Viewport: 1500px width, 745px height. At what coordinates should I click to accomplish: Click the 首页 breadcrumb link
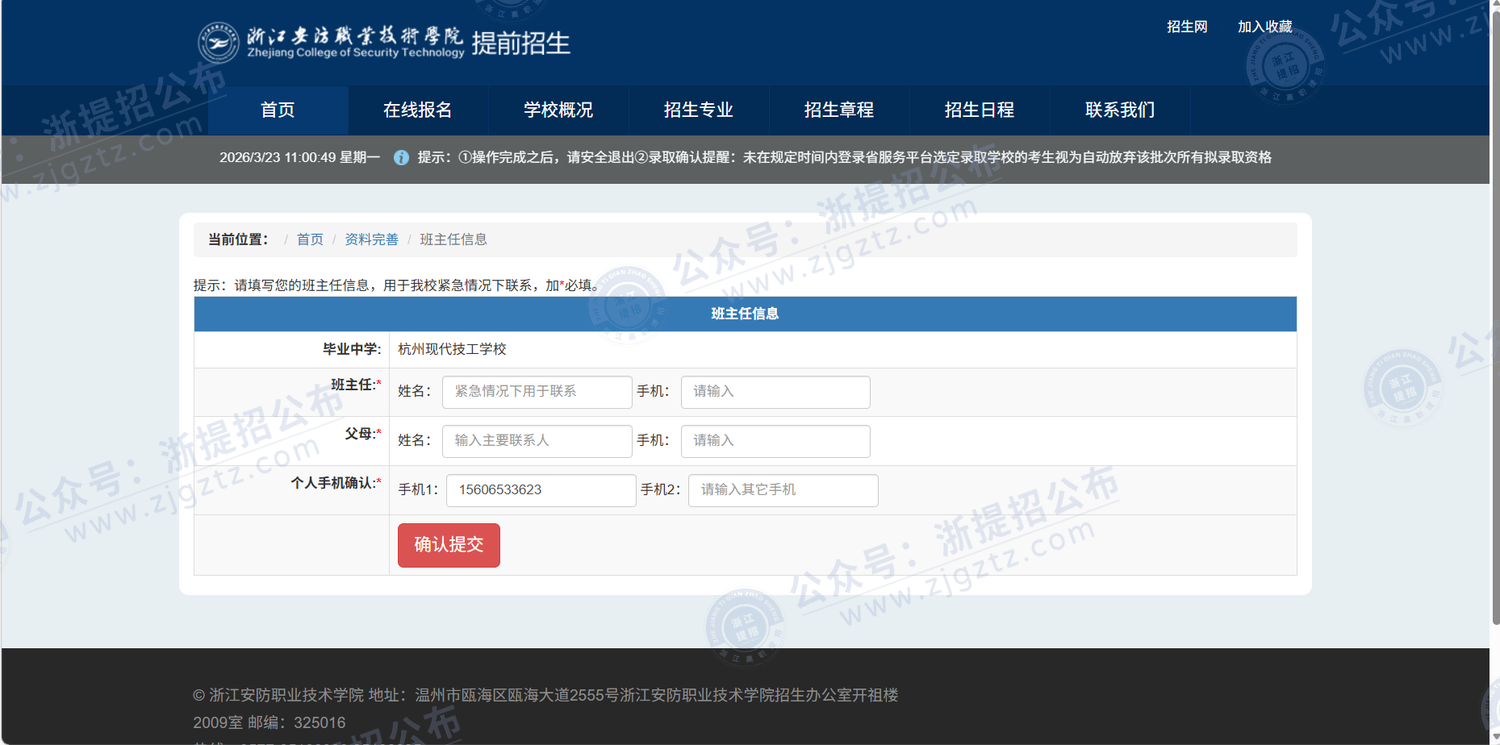click(x=310, y=240)
